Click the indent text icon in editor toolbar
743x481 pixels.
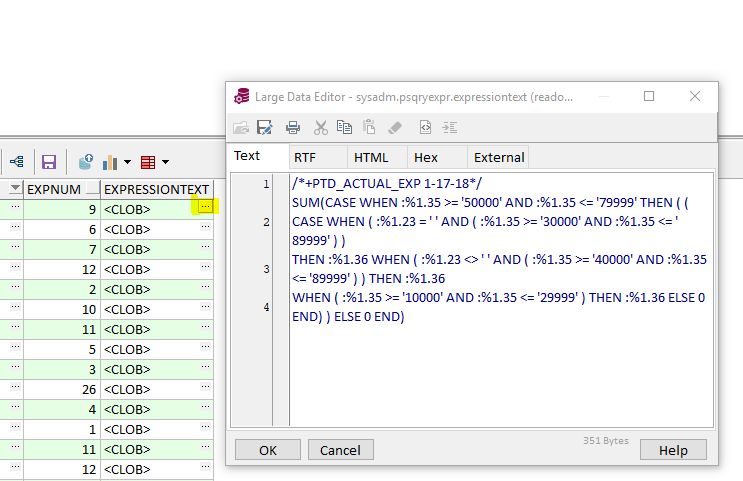tap(450, 127)
